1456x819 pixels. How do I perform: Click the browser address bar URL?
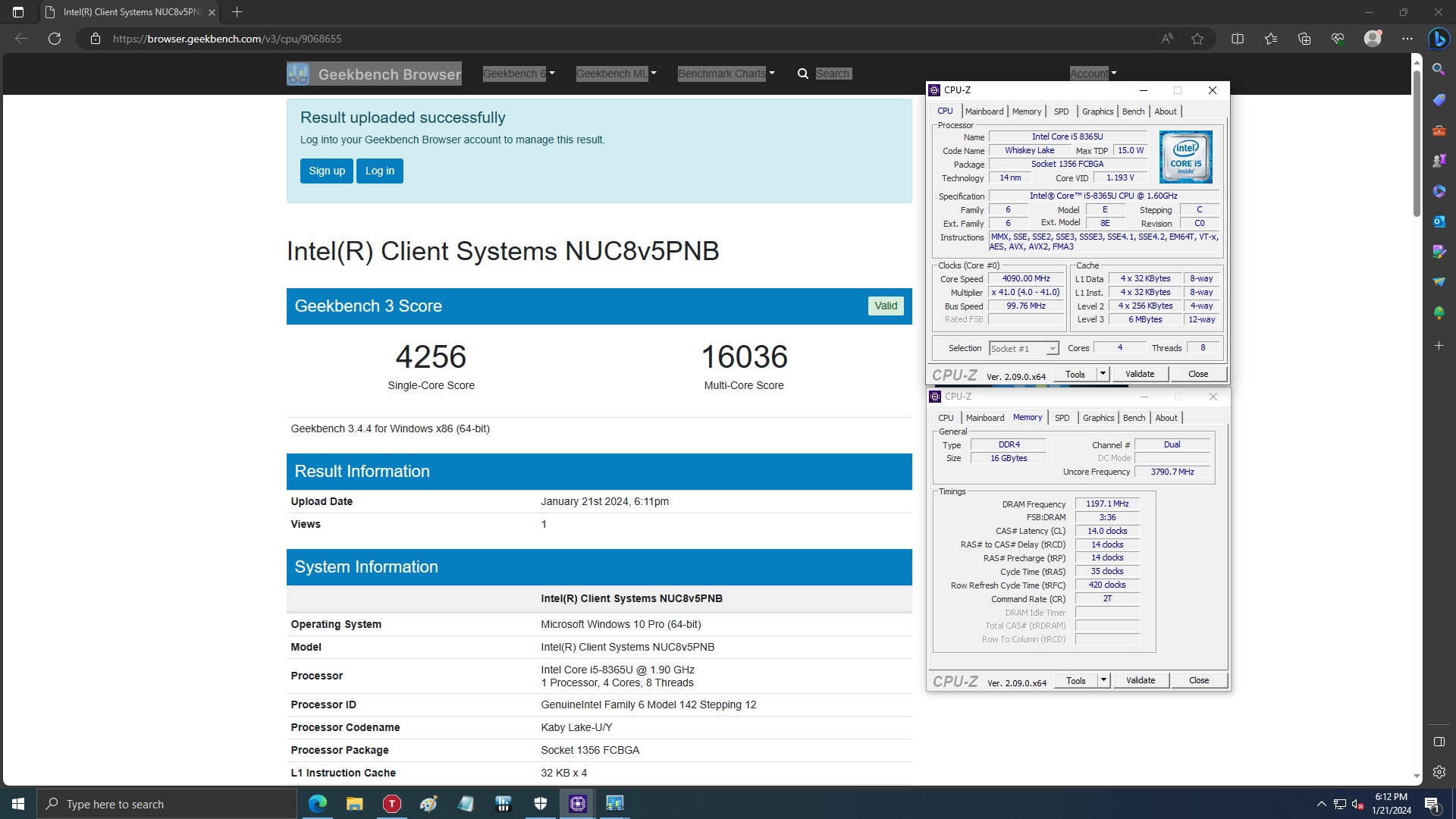tap(227, 39)
